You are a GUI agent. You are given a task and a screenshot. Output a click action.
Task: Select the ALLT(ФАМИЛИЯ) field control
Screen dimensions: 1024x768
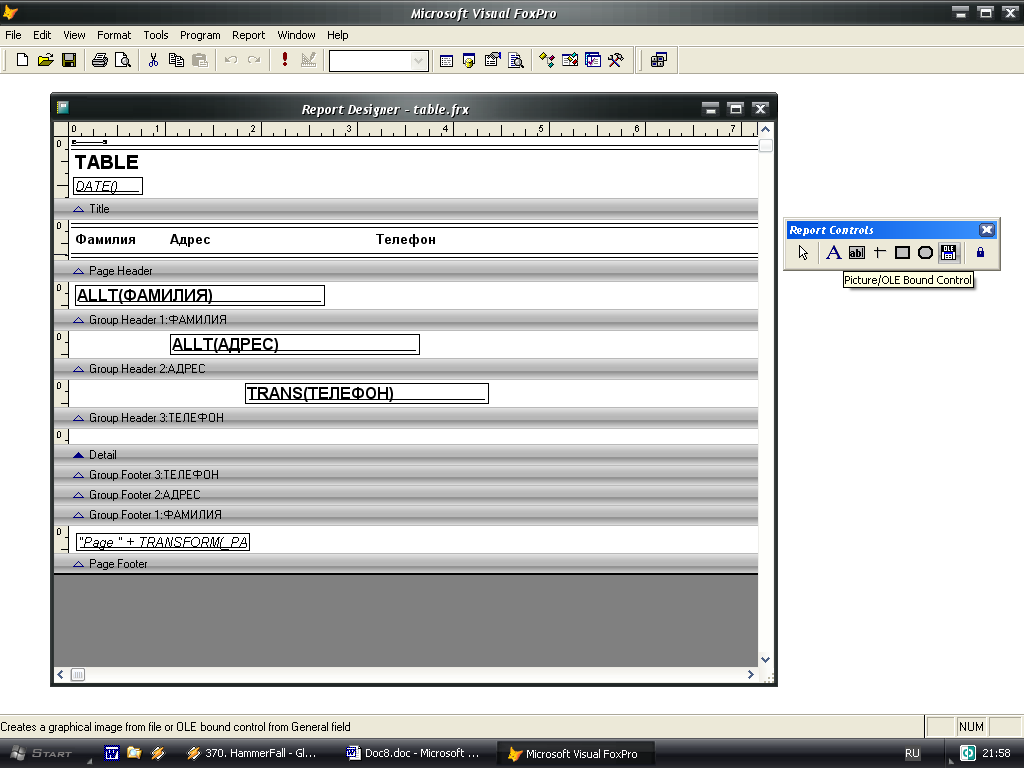[x=200, y=295]
